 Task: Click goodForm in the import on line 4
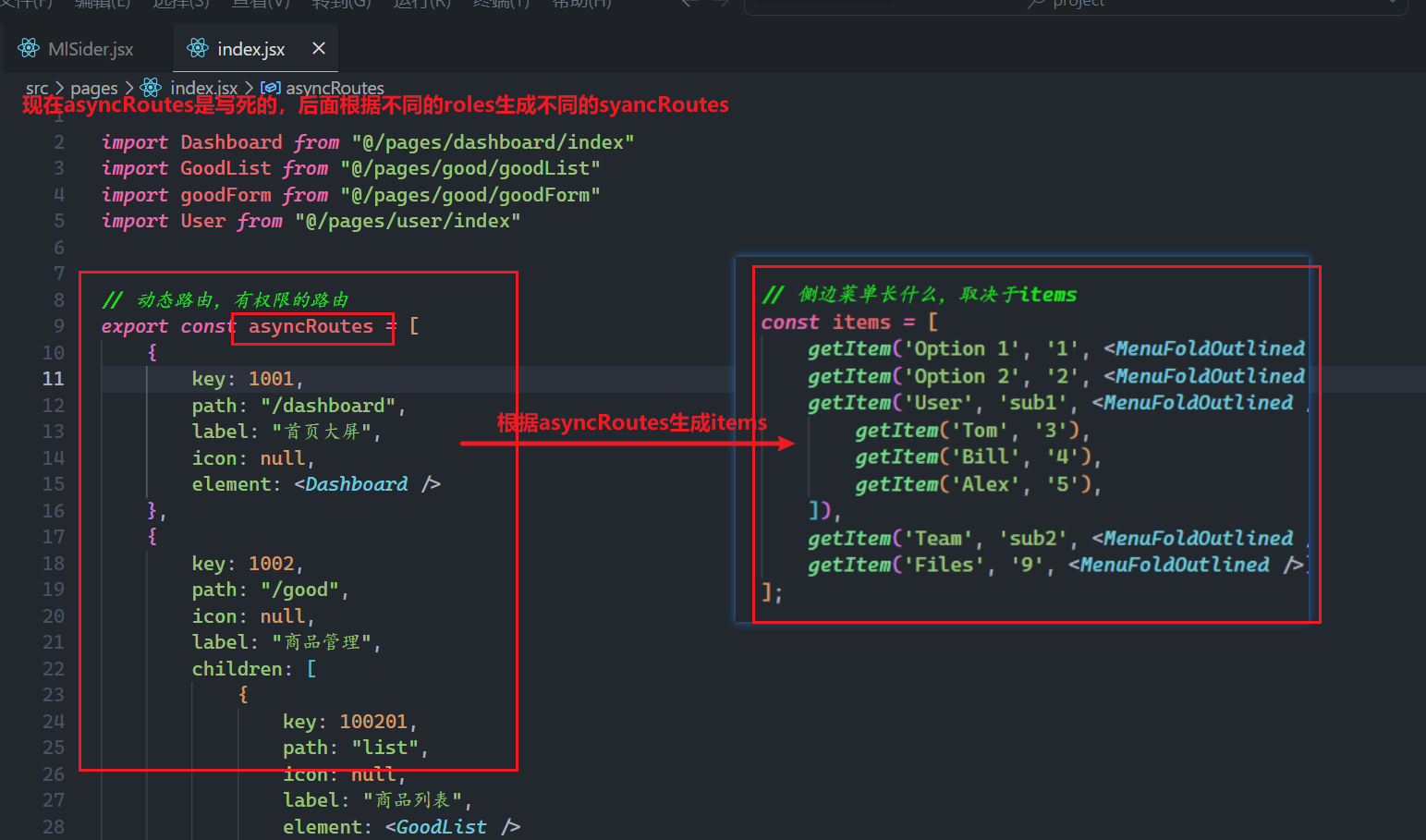225,195
